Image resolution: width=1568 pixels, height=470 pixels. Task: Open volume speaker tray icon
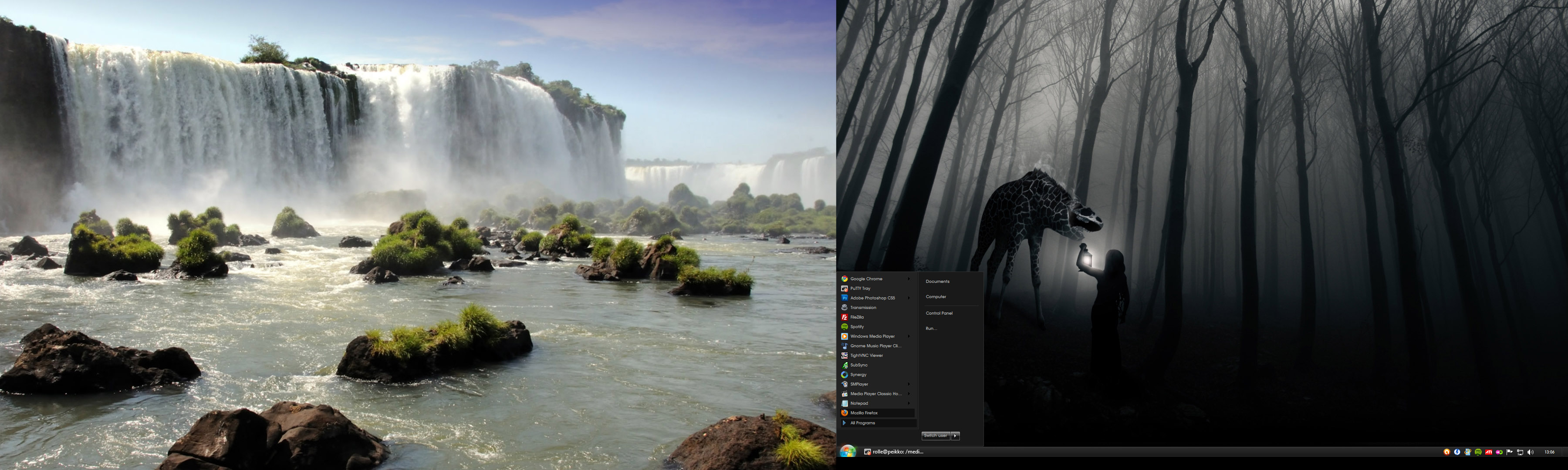point(1530,452)
